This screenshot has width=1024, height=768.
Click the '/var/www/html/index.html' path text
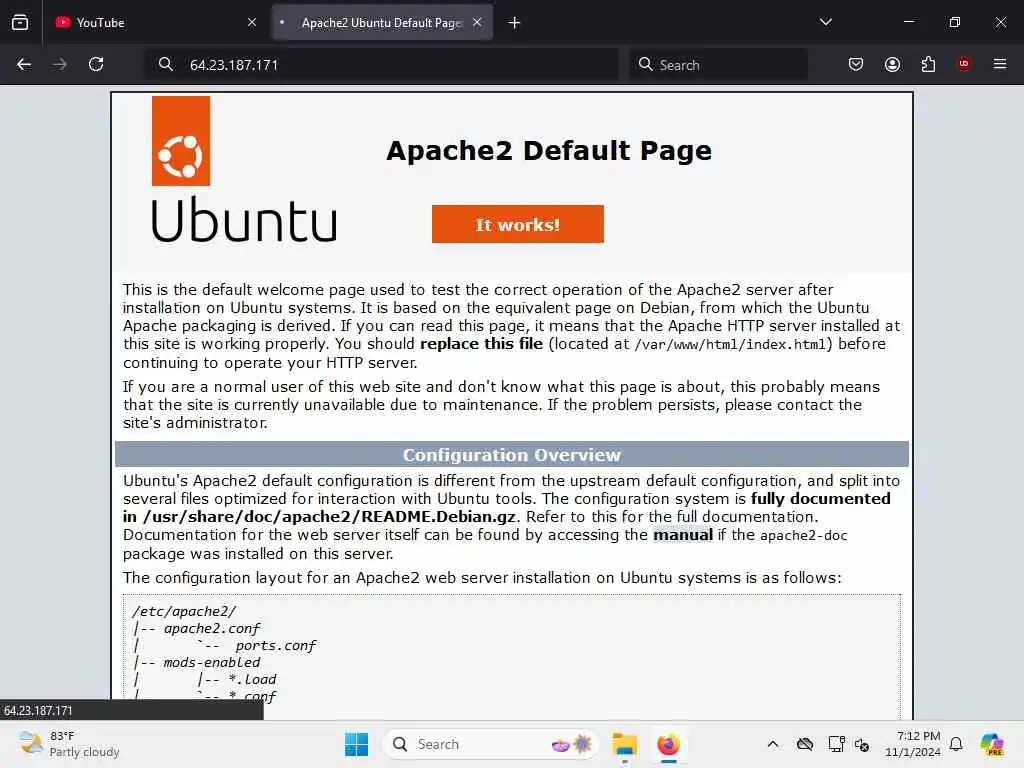[731, 344]
